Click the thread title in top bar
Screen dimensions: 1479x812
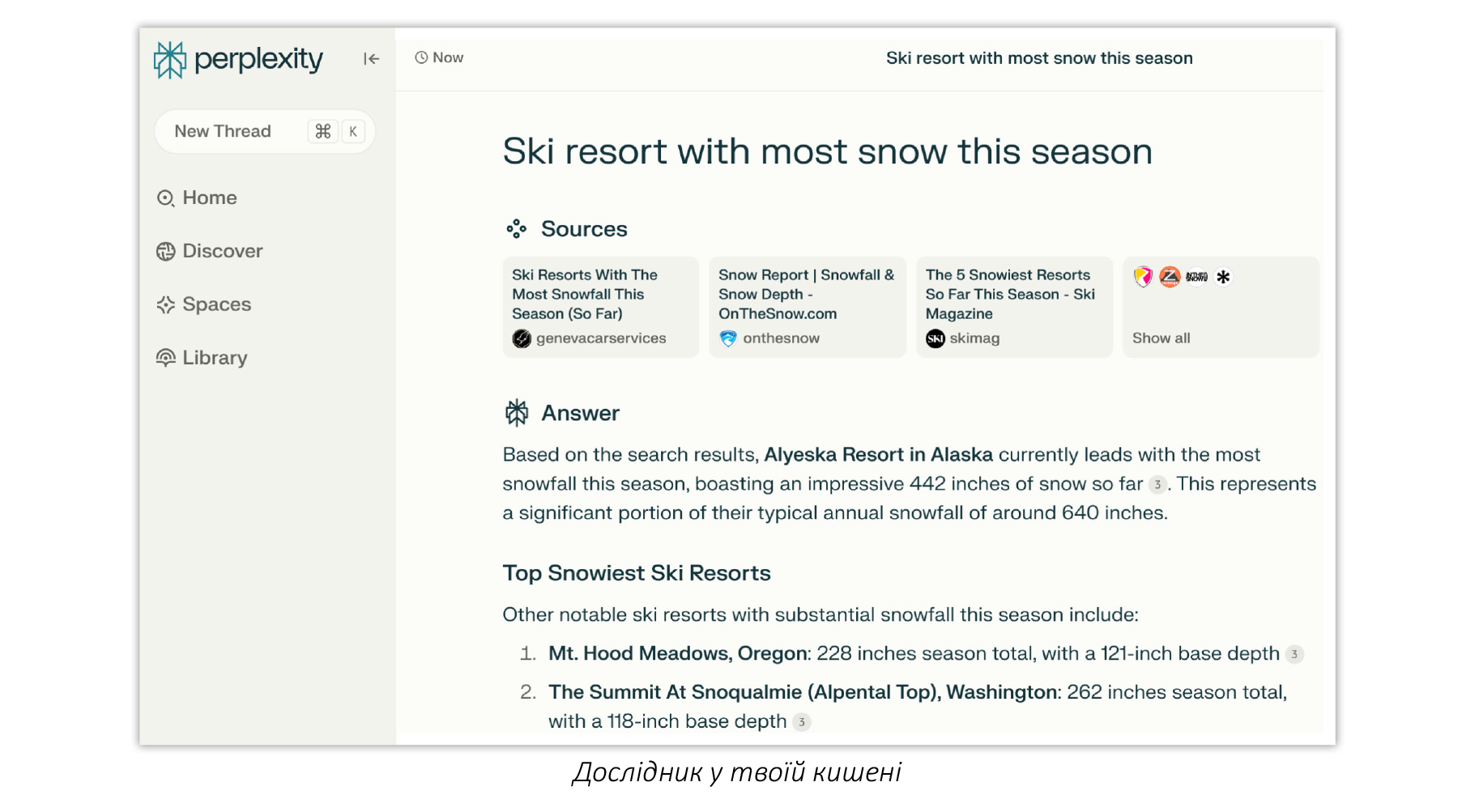(1039, 58)
